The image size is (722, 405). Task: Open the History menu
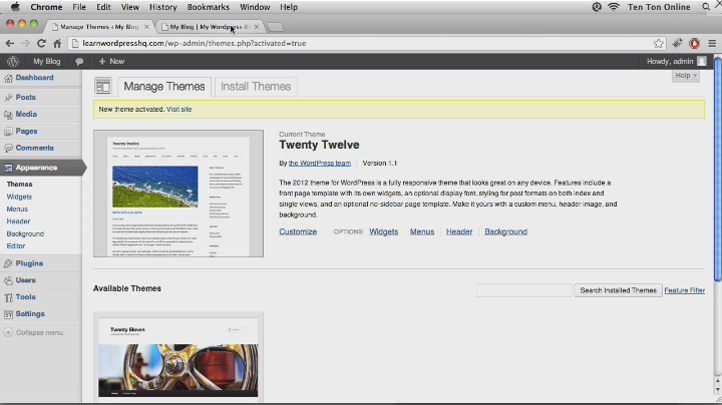(163, 7)
